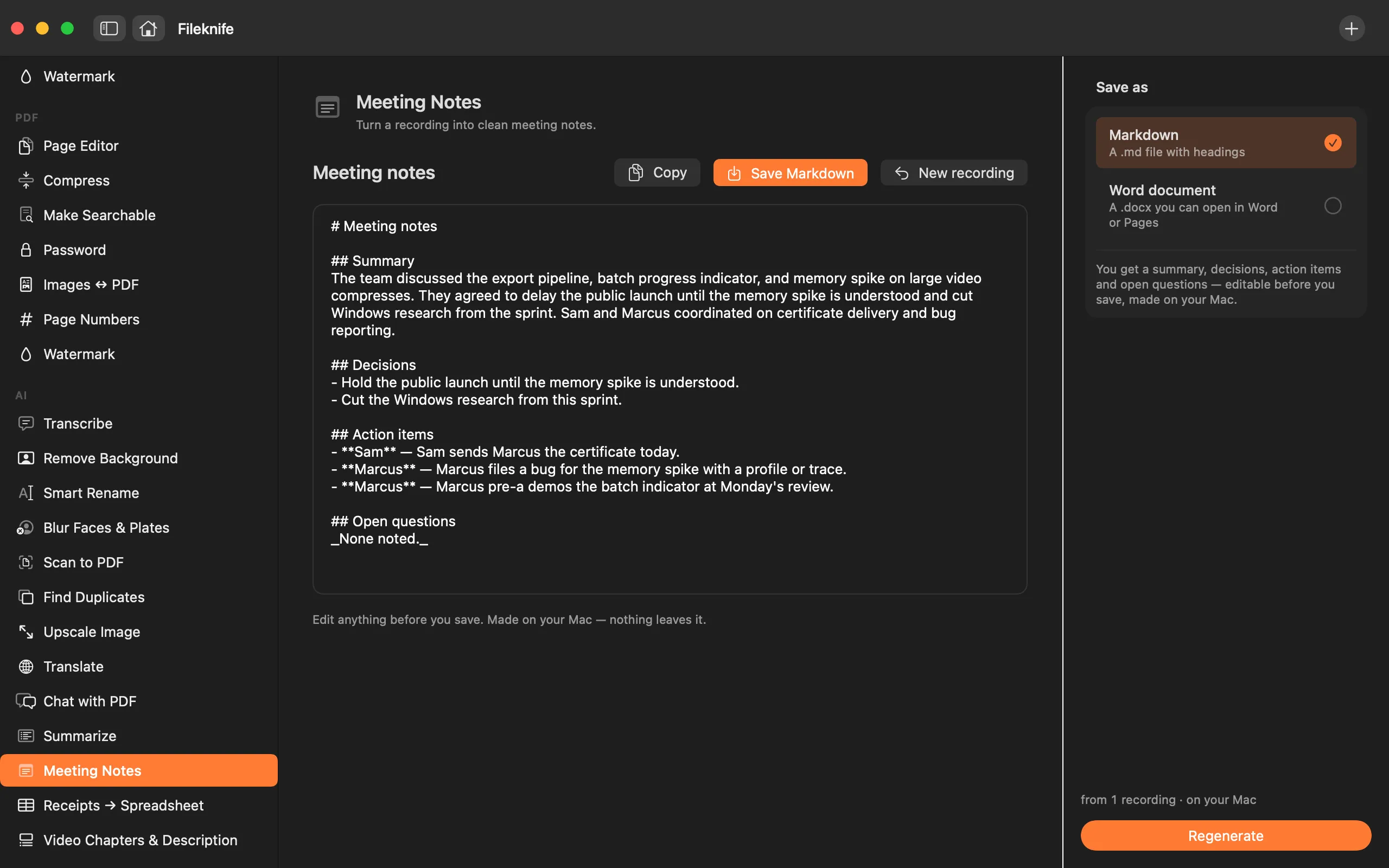Select the Page Numbers hash icon
This screenshot has height=868, width=1389.
click(x=26, y=319)
